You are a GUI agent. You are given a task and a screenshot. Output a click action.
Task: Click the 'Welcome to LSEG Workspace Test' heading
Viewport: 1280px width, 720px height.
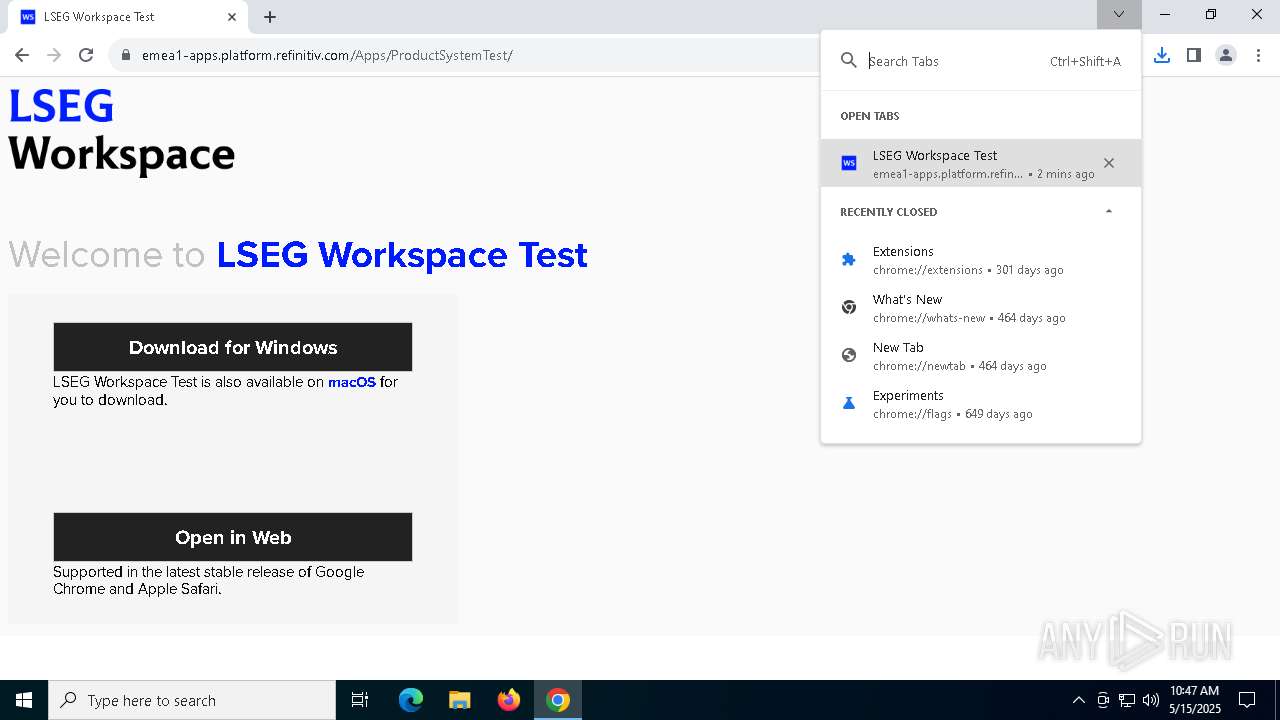(298, 255)
